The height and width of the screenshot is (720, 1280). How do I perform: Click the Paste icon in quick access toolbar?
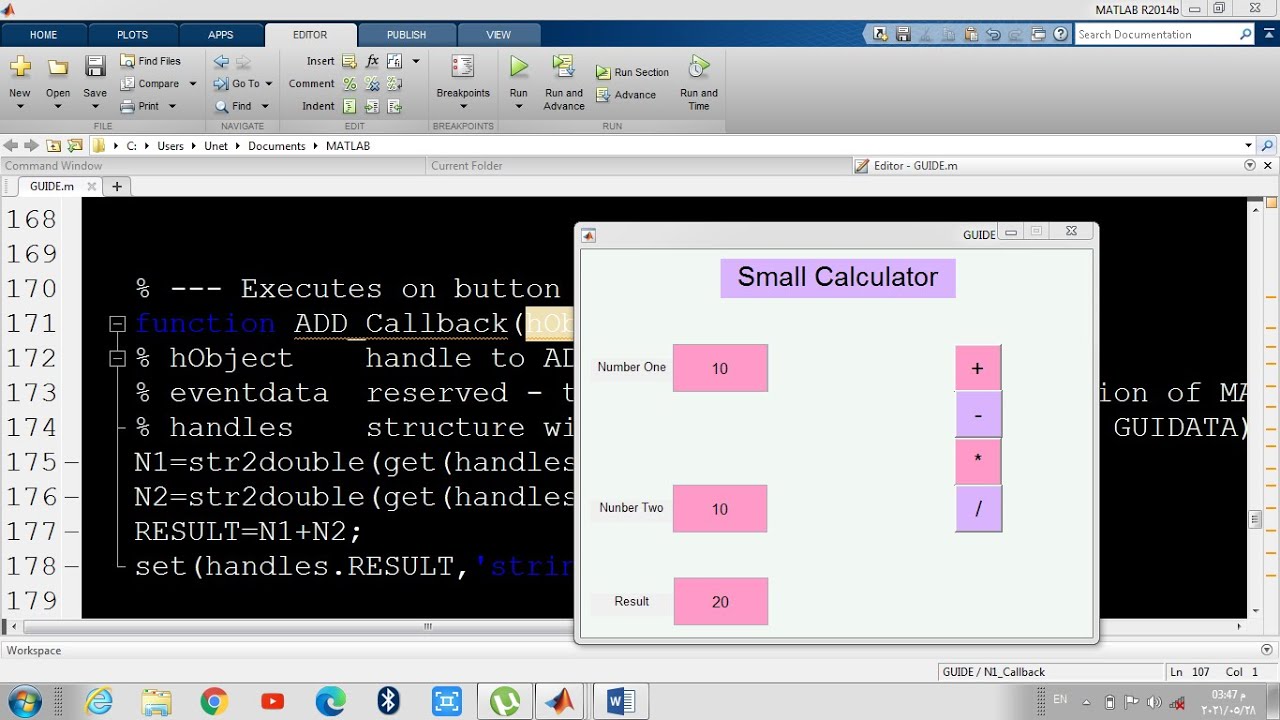tap(971, 34)
